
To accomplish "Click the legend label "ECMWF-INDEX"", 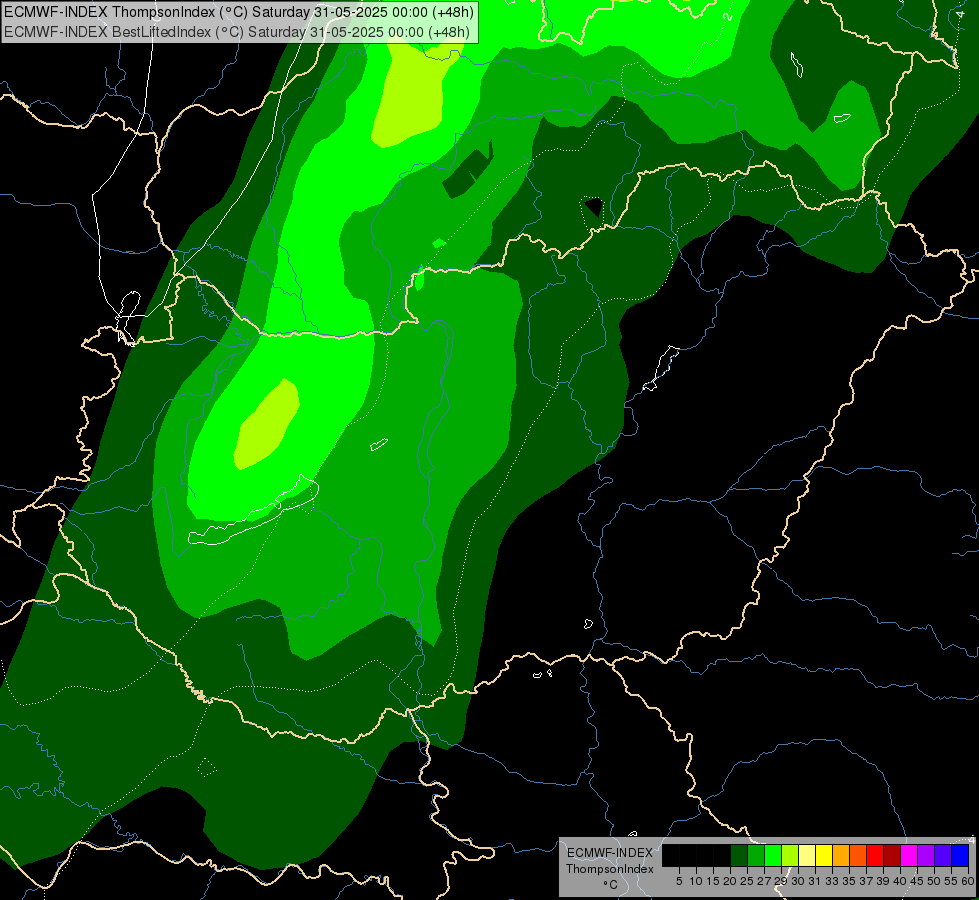I will [610, 853].
